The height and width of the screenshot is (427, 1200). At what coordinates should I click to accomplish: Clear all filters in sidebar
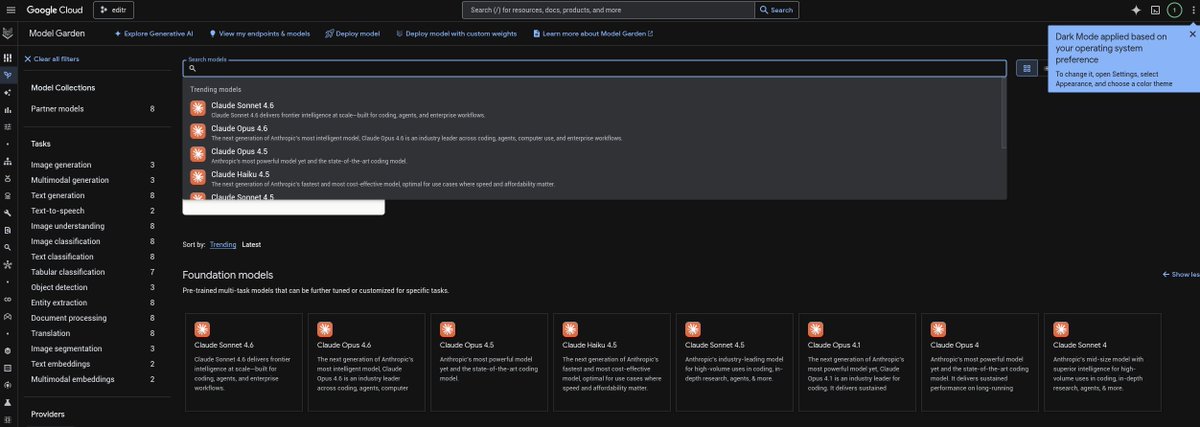pos(52,59)
